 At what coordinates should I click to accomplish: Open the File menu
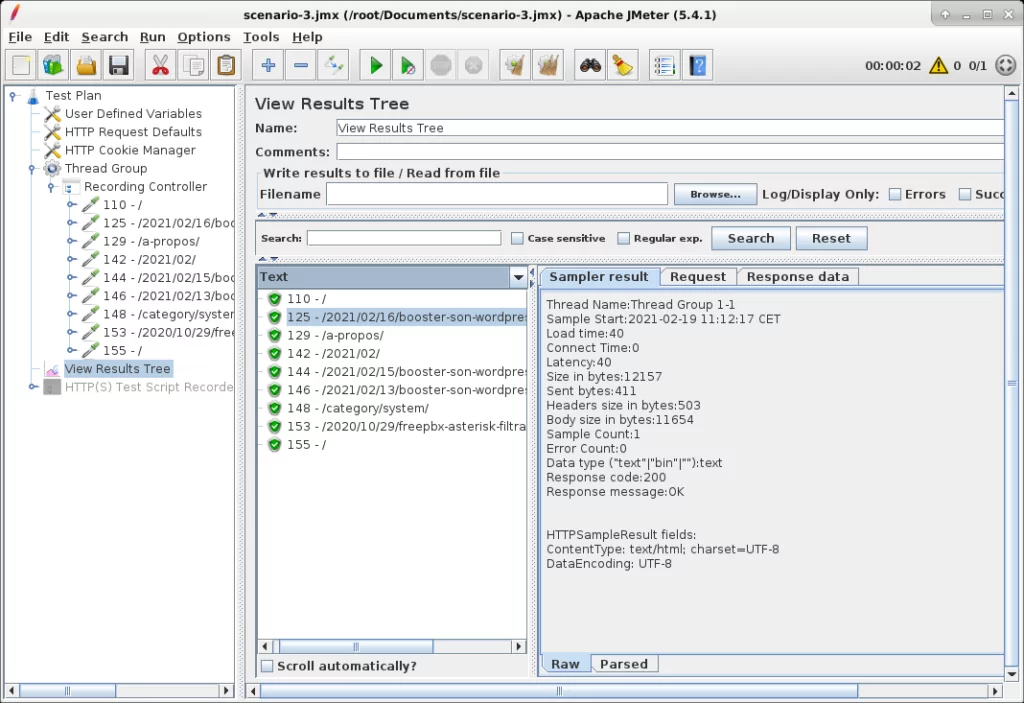(20, 37)
